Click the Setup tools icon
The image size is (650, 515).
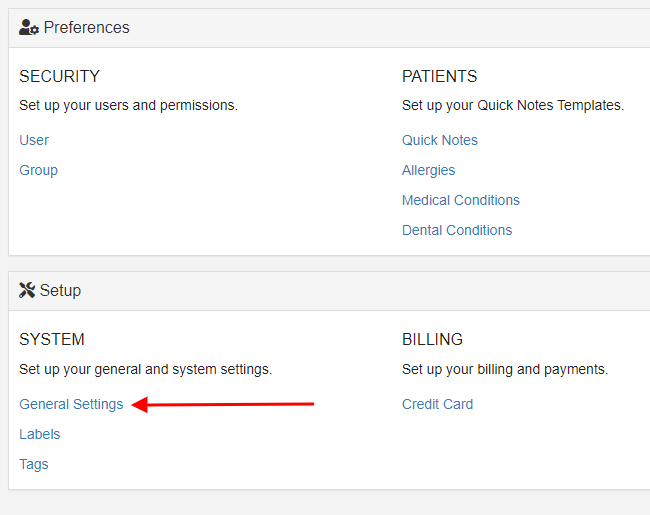[27, 290]
